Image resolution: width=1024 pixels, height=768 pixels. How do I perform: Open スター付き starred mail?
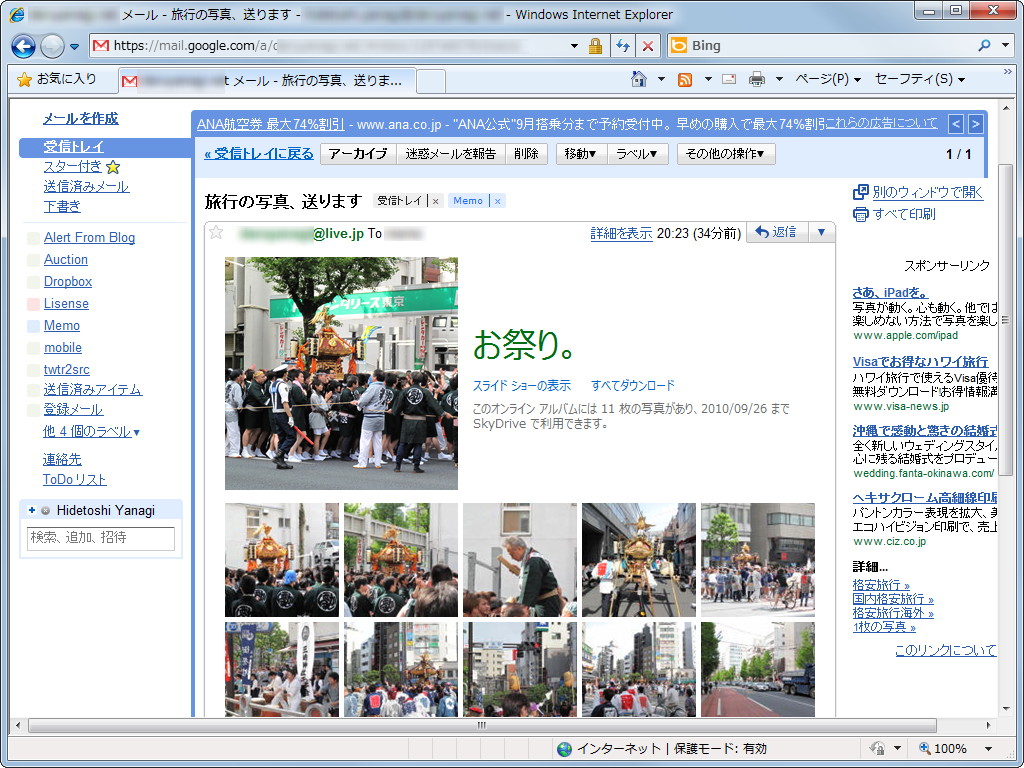[x=72, y=167]
